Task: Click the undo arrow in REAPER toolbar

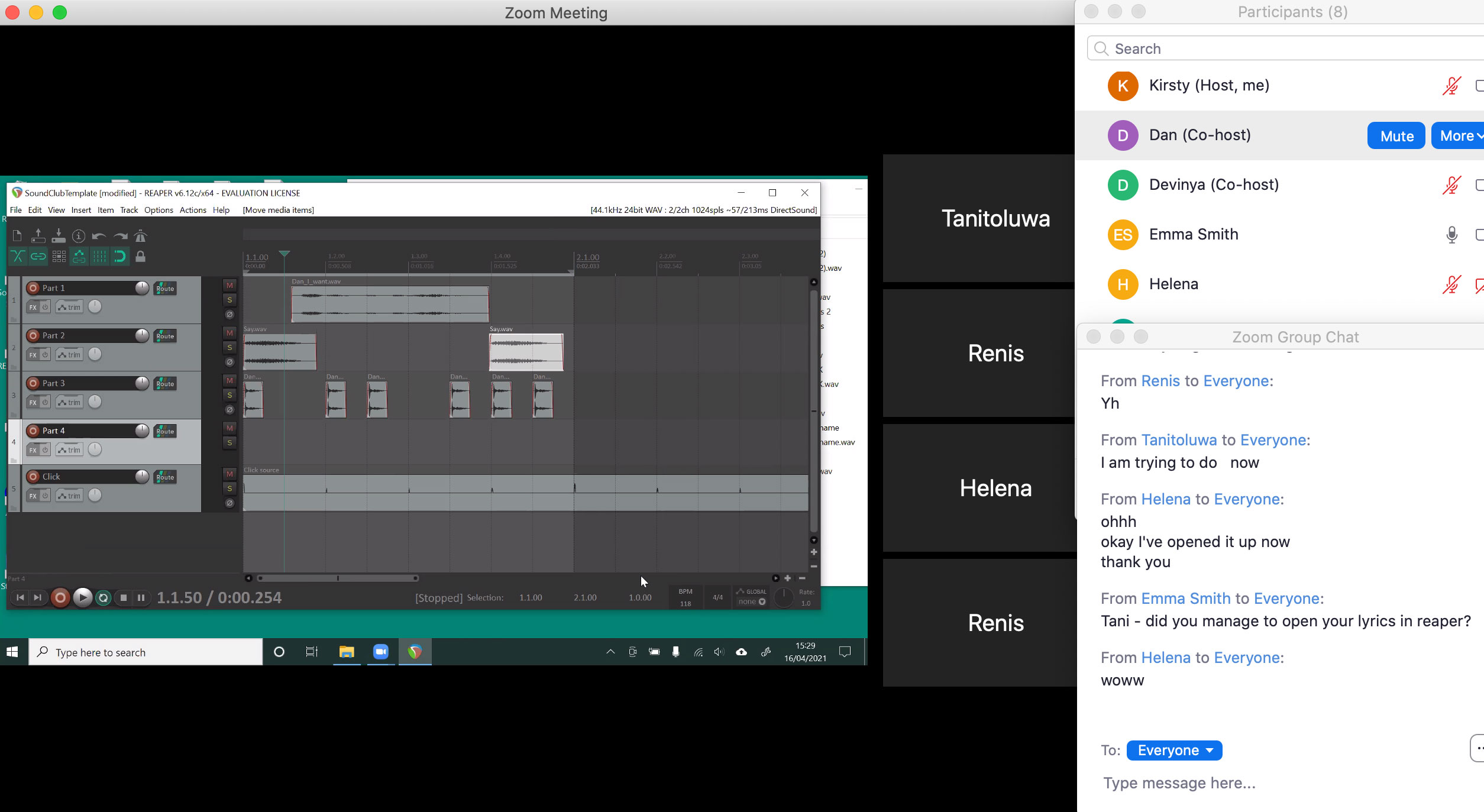Action: 99,236
